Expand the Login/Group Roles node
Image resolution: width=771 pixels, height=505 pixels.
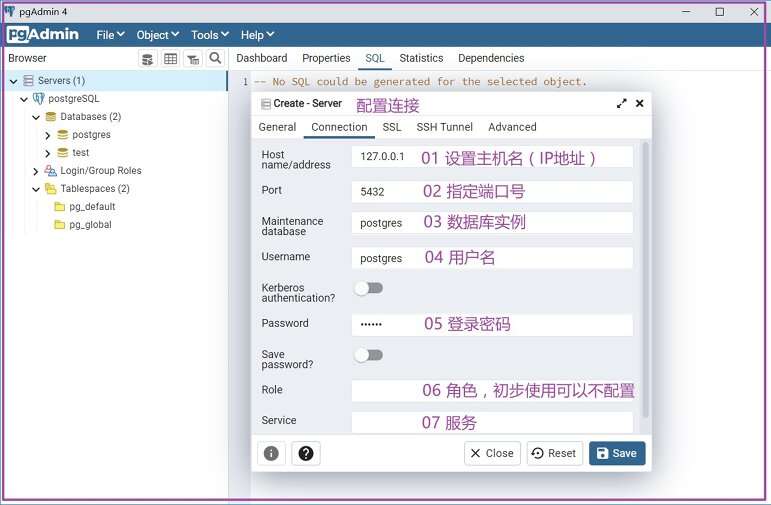coord(35,172)
